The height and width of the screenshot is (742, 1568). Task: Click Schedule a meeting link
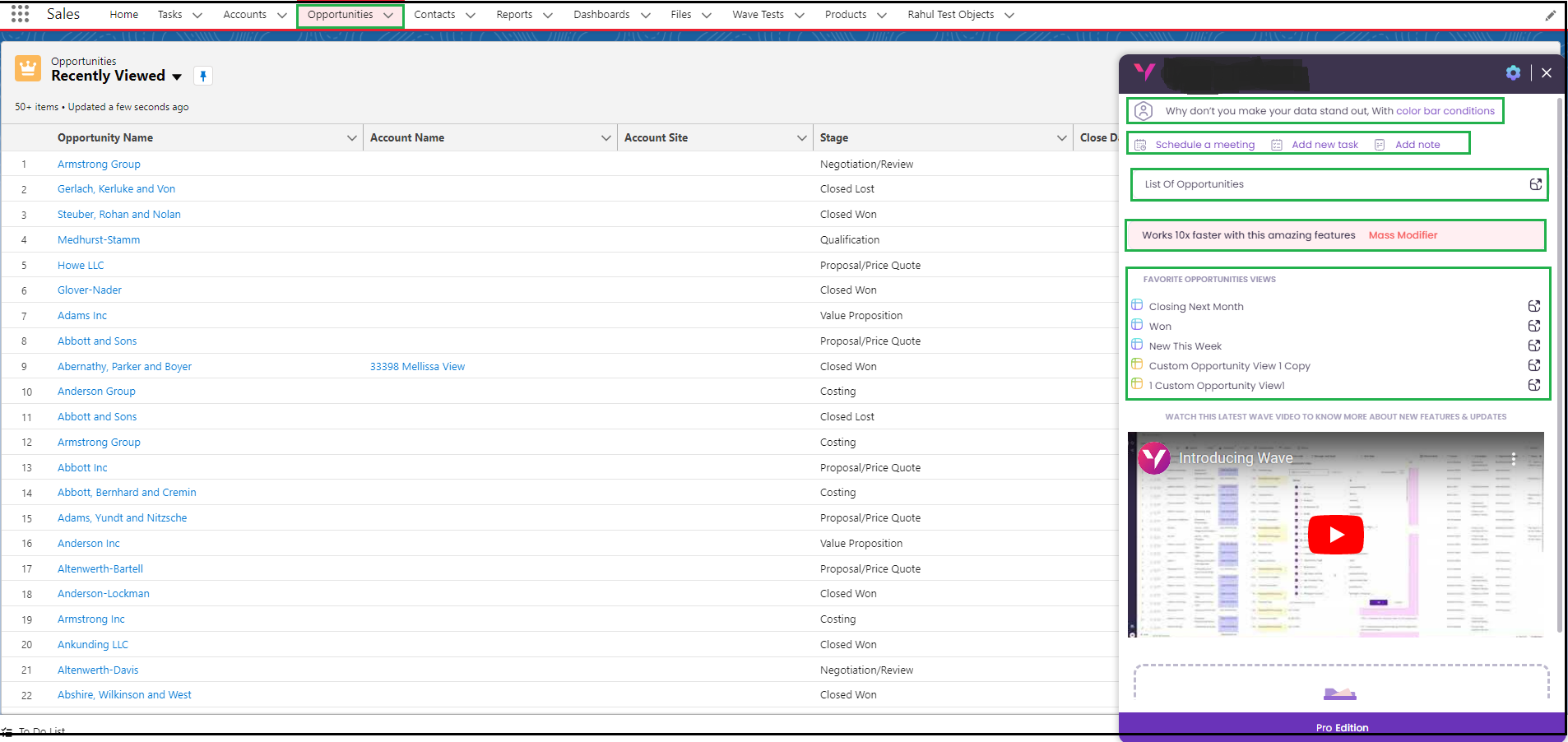(1205, 145)
